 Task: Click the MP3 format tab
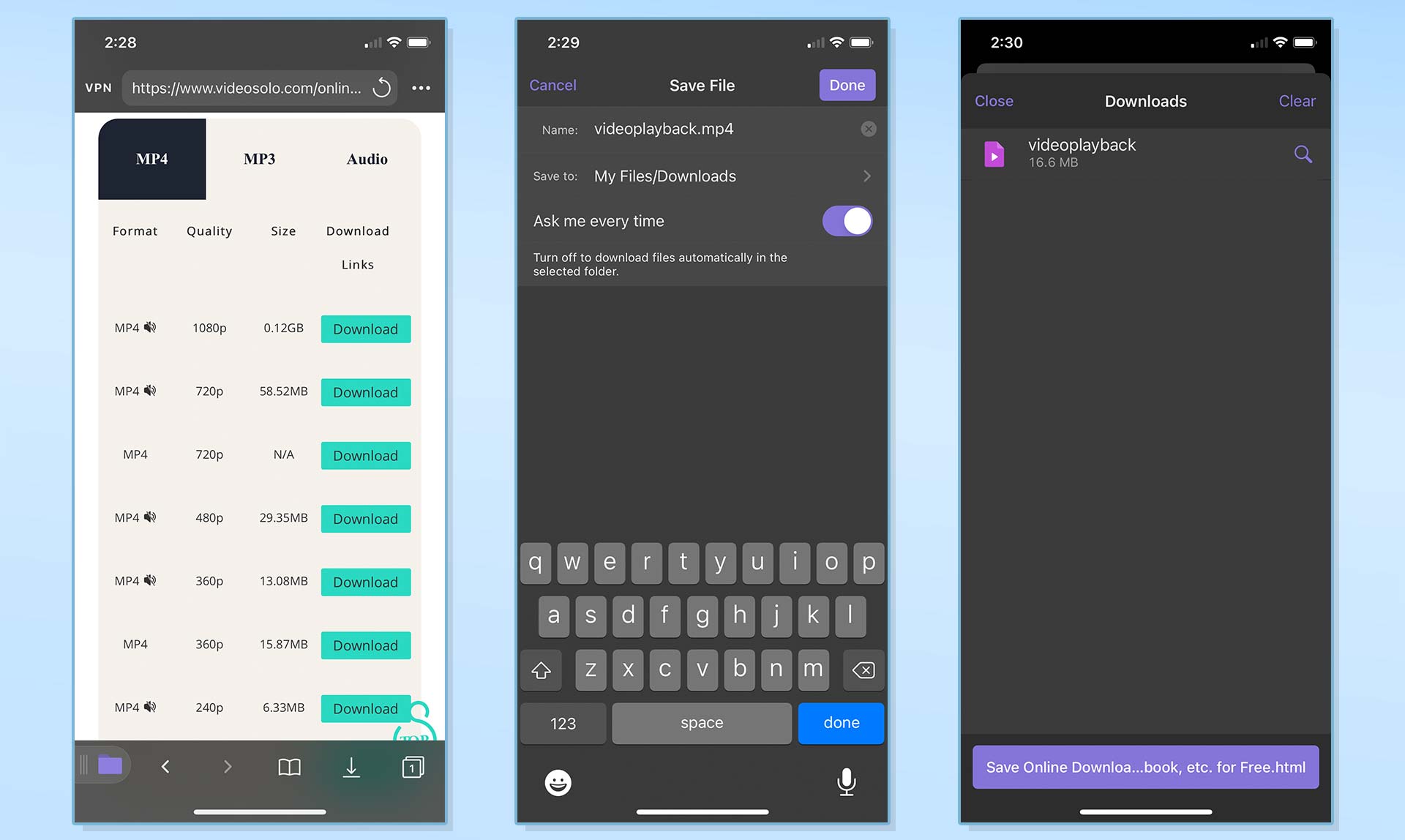click(x=259, y=158)
